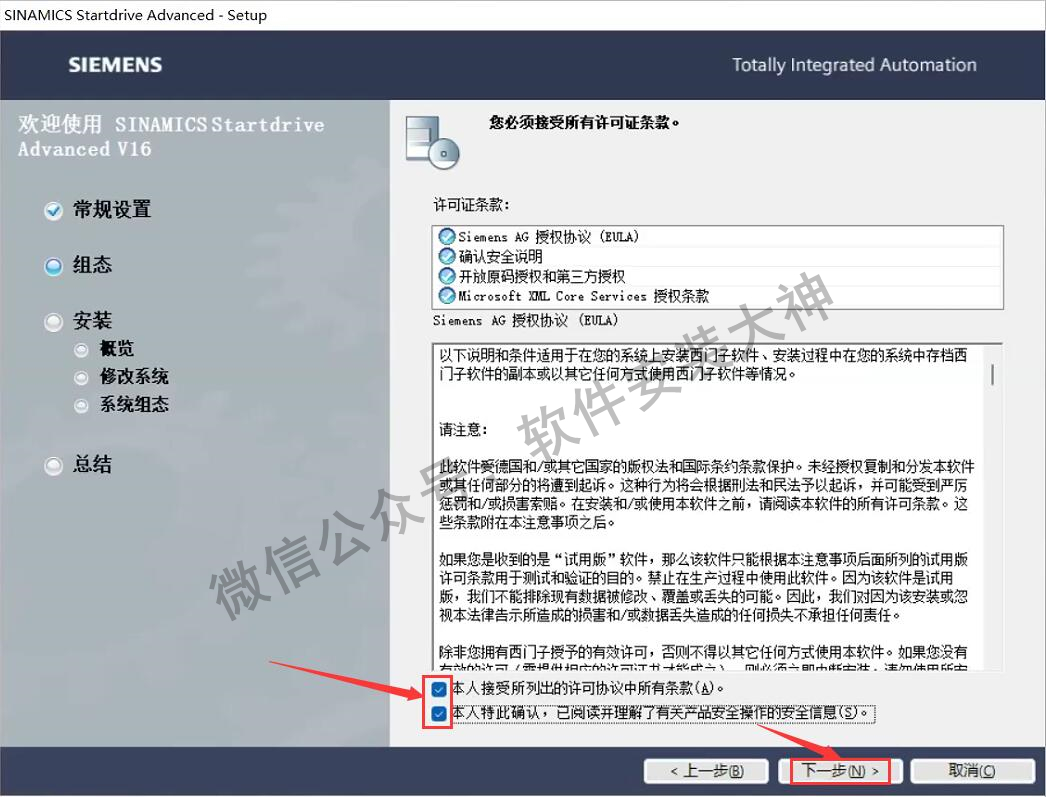Click 您必须接受所有许可证条款 heading
The width and height of the screenshot is (1046, 797).
pyautogui.click(x=584, y=123)
